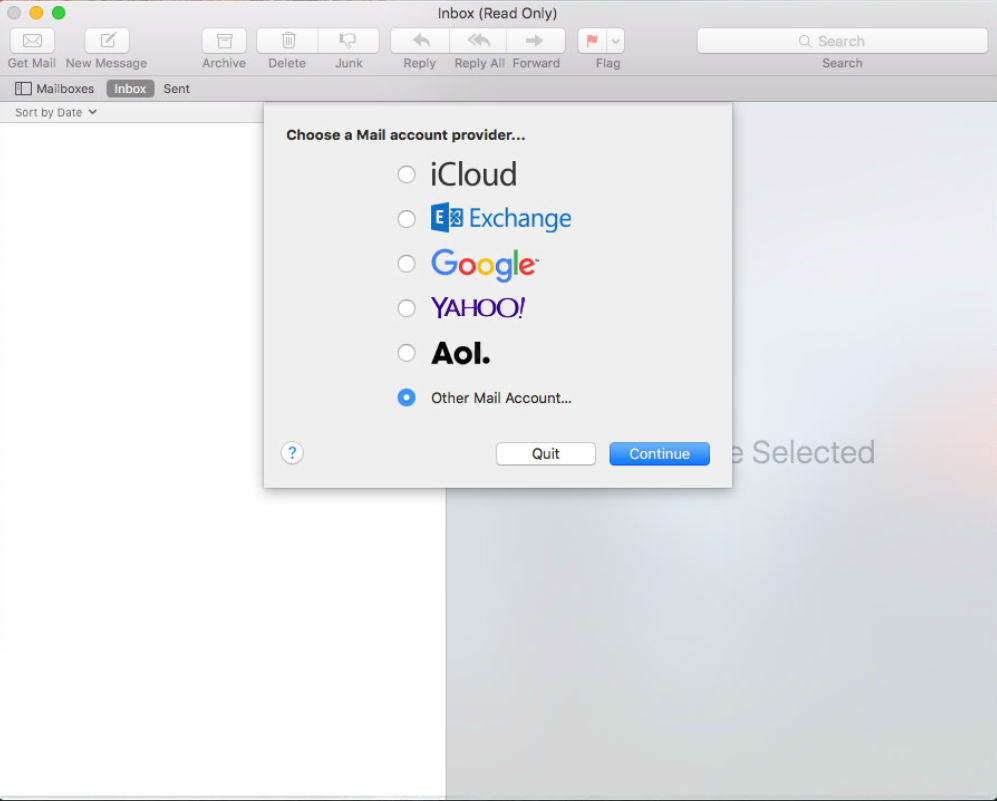Click the 'Other Mail Account...' label
Viewport: 997px width, 801px height.
pos(501,398)
